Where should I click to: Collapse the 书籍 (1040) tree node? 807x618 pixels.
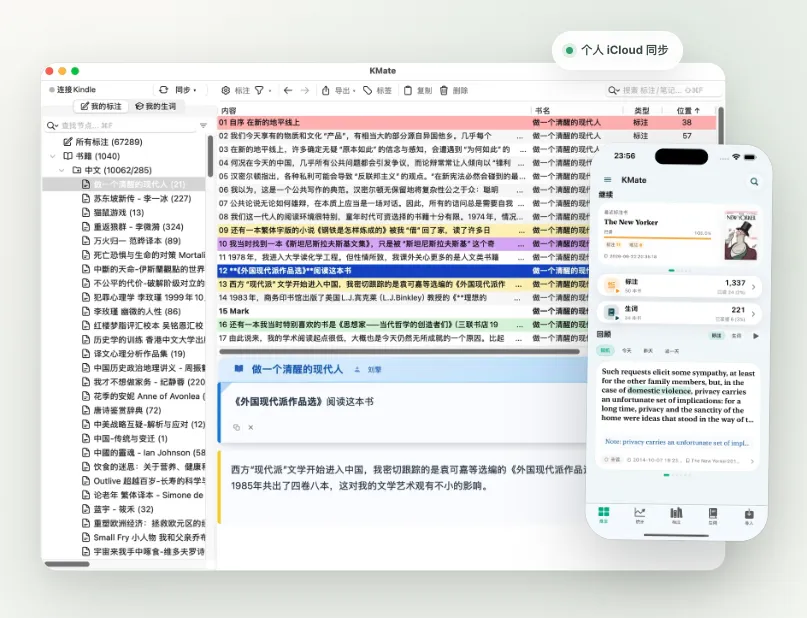coord(52,156)
